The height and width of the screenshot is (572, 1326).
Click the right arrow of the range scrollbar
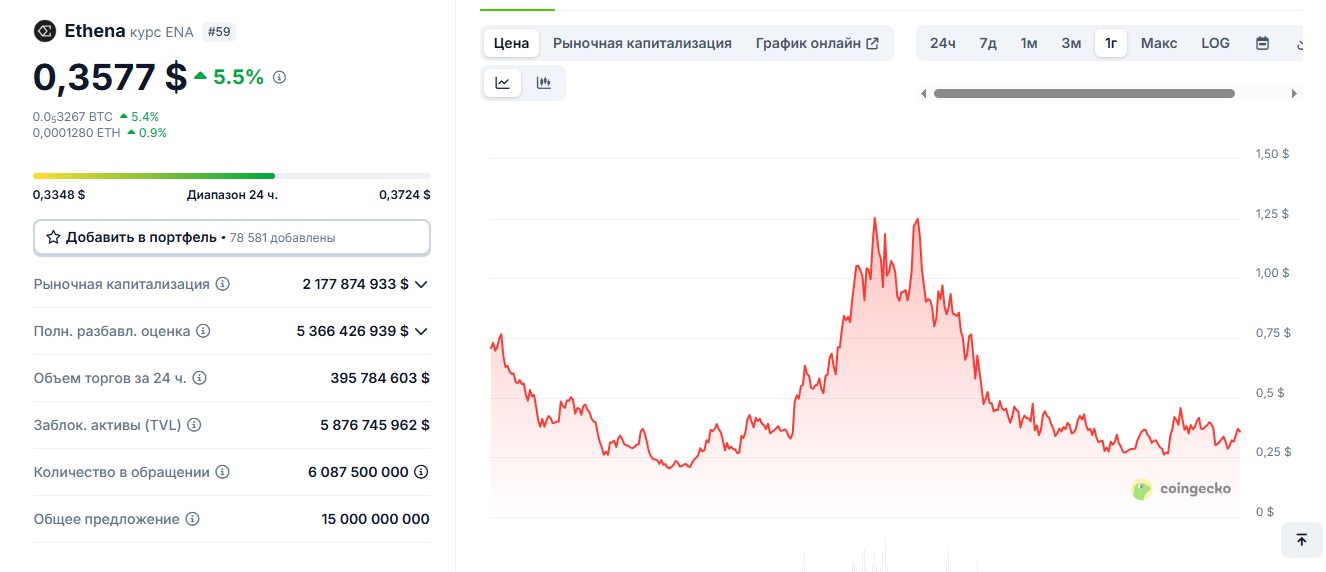pos(1294,93)
